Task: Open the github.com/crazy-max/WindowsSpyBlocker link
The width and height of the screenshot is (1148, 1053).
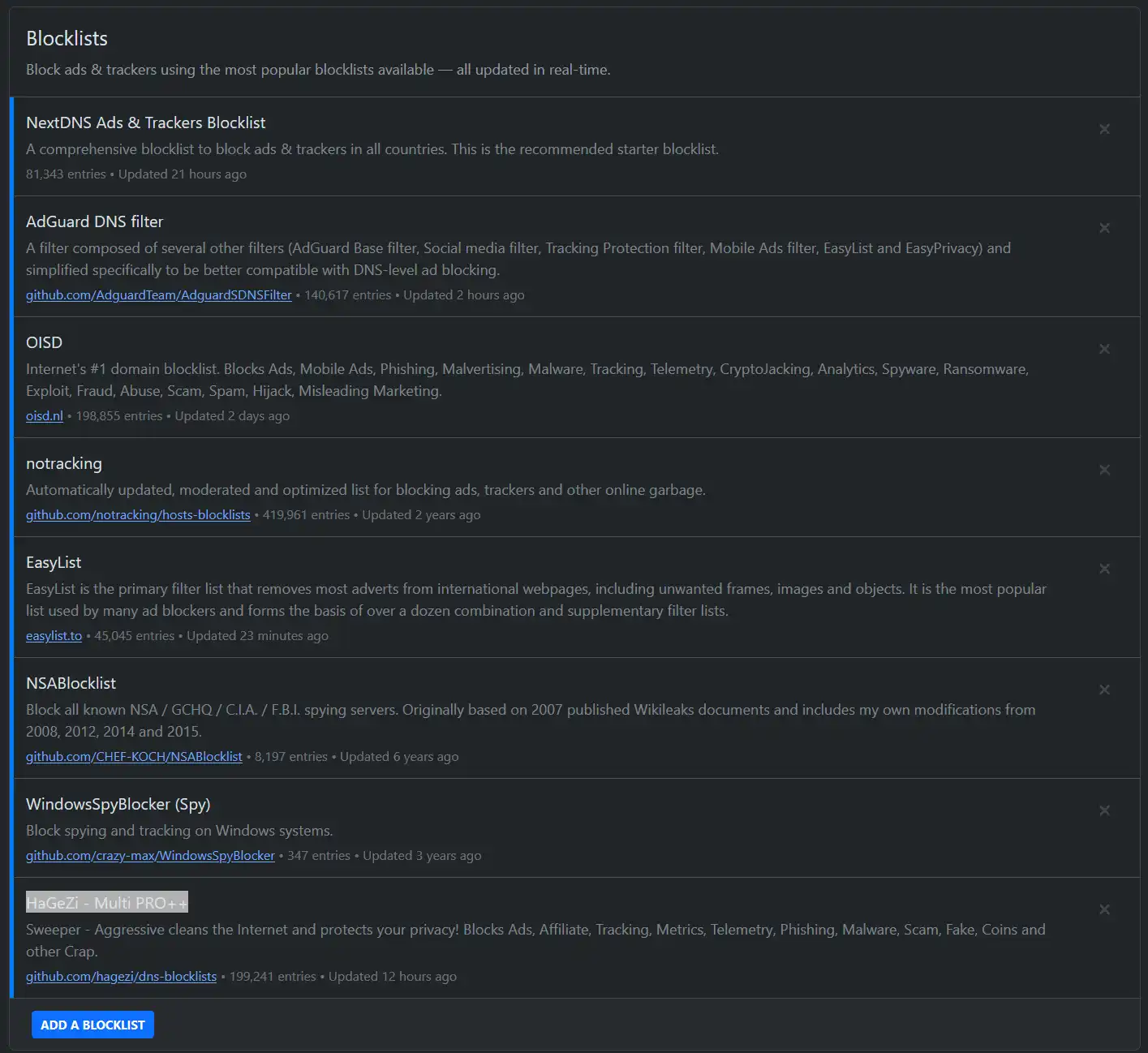Action: coord(150,856)
